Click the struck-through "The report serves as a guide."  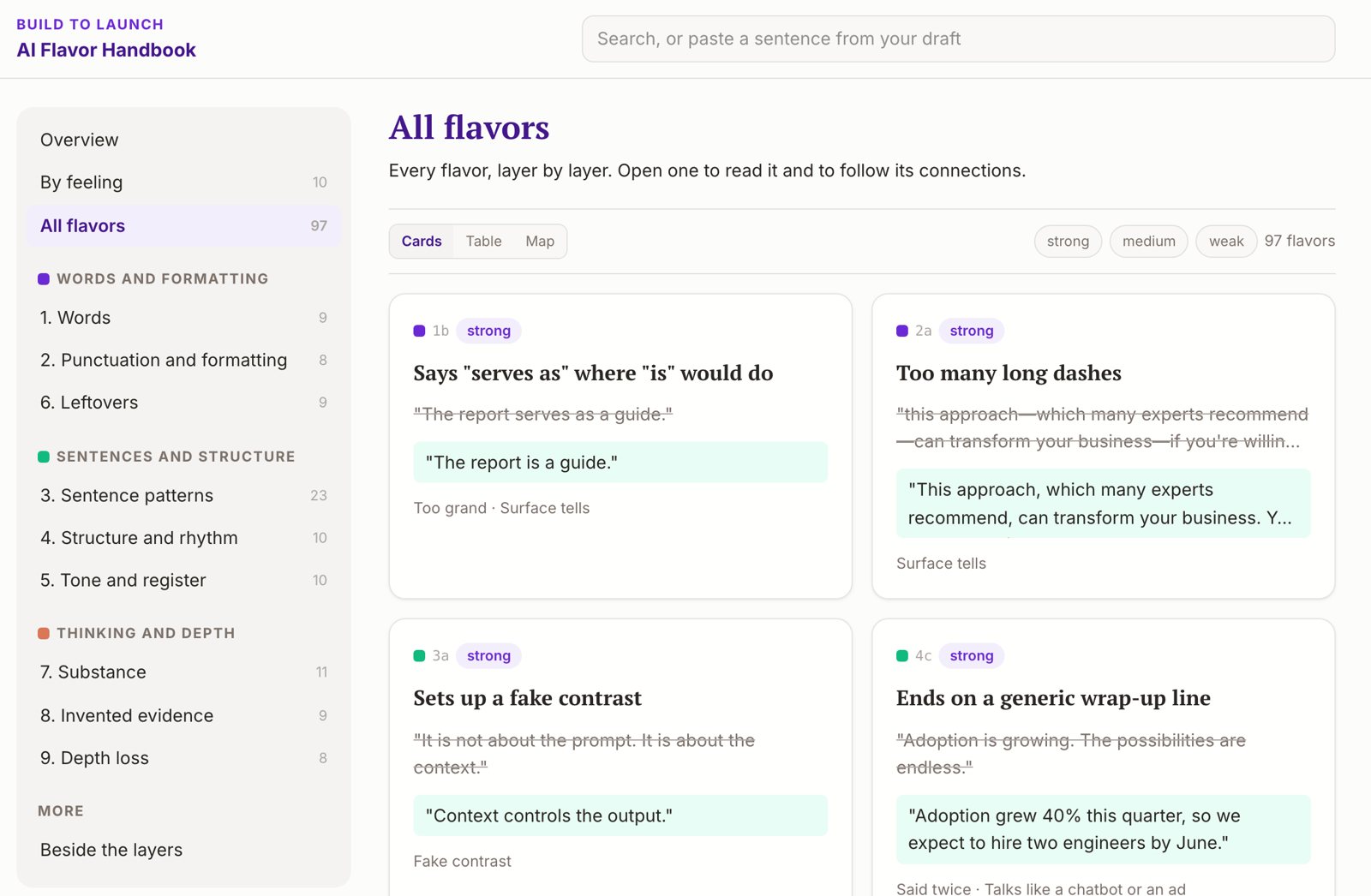coord(542,415)
